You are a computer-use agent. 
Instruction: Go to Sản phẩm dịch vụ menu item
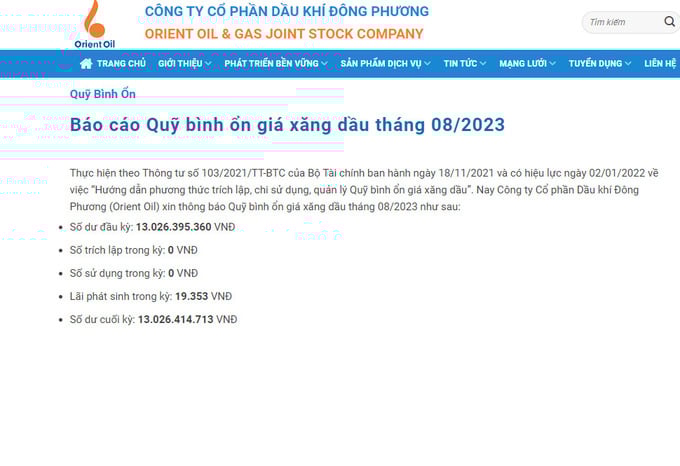380,63
